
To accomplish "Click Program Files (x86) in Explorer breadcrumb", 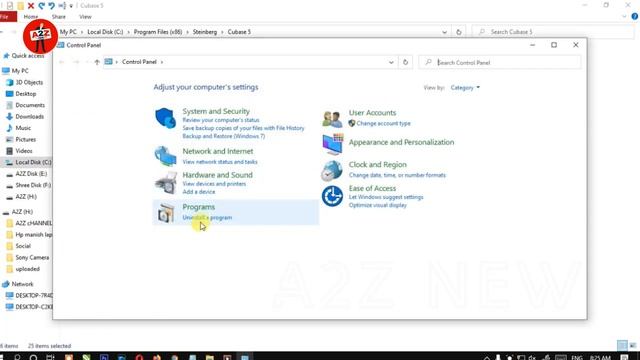I will click(158, 32).
